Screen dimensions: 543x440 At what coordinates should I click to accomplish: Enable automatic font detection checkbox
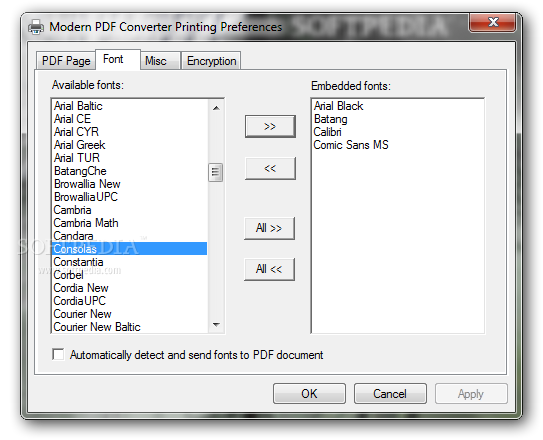point(58,354)
